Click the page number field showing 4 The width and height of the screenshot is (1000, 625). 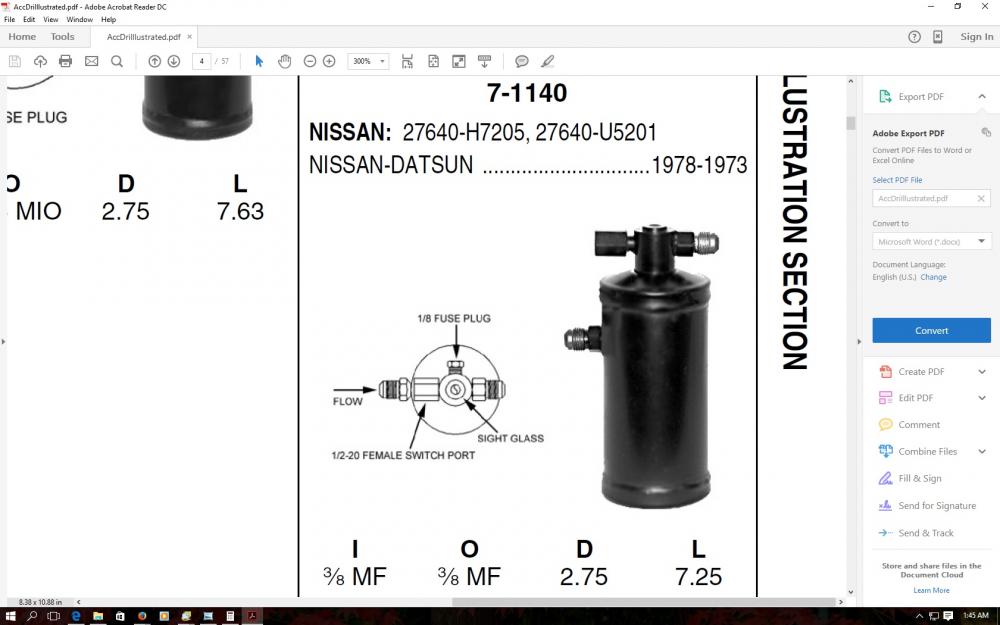pyautogui.click(x=202, y=61)
